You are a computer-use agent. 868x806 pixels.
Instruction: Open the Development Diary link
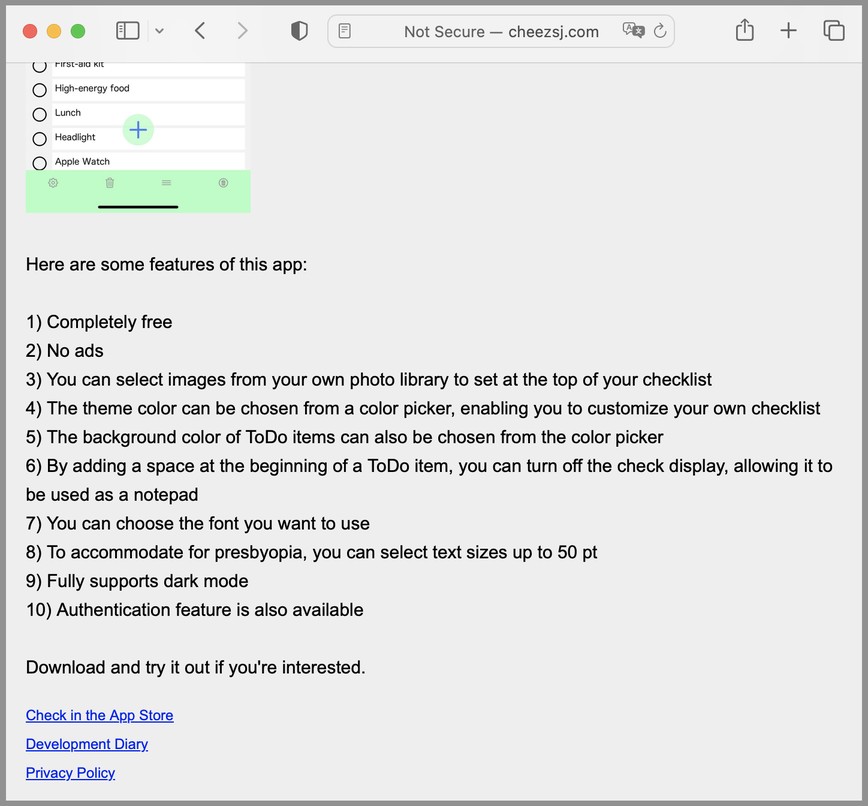coord(87,744)
